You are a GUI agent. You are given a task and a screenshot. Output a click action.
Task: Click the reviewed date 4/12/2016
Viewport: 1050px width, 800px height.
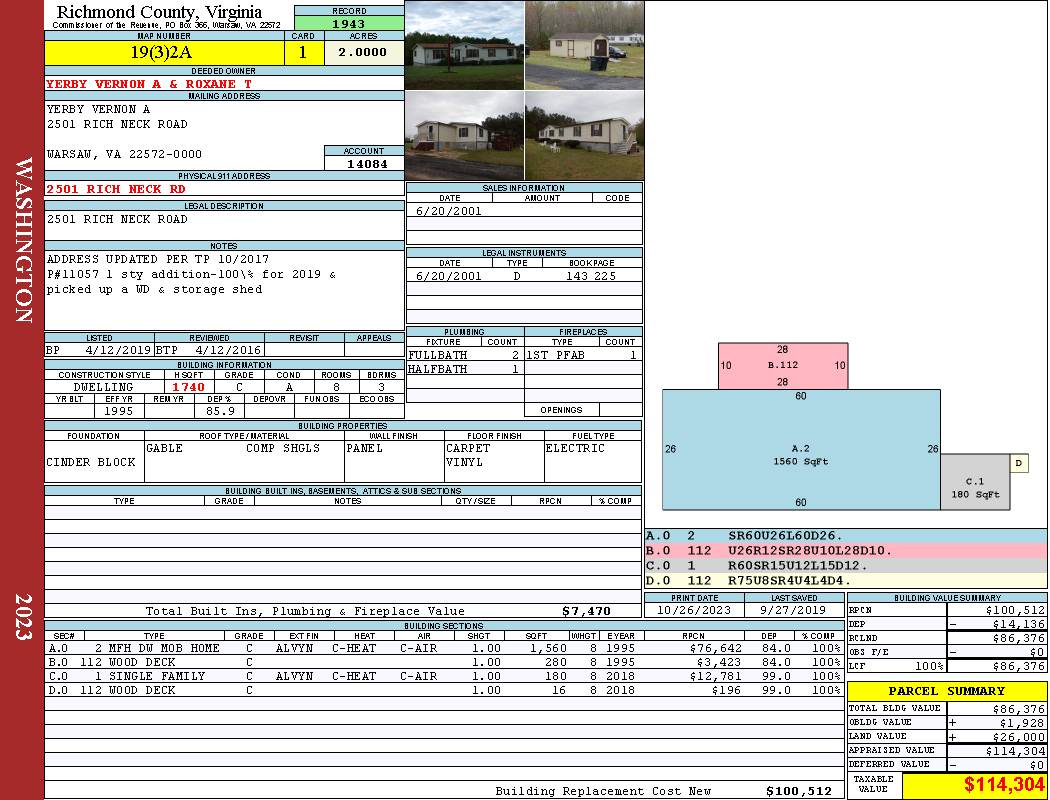tap(228, 349)
